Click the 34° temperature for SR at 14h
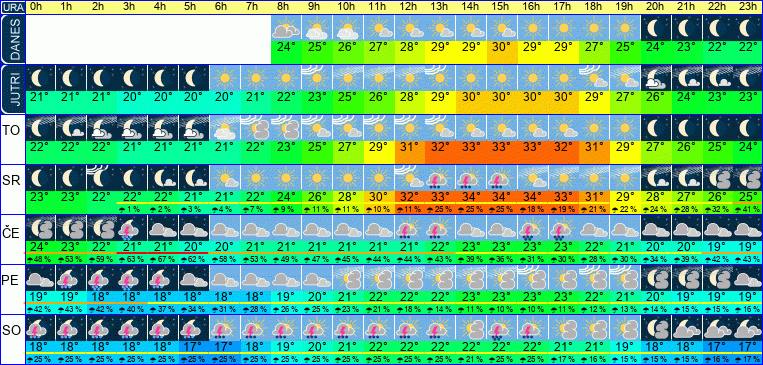763x365 pixels. (x=471, y=197)
